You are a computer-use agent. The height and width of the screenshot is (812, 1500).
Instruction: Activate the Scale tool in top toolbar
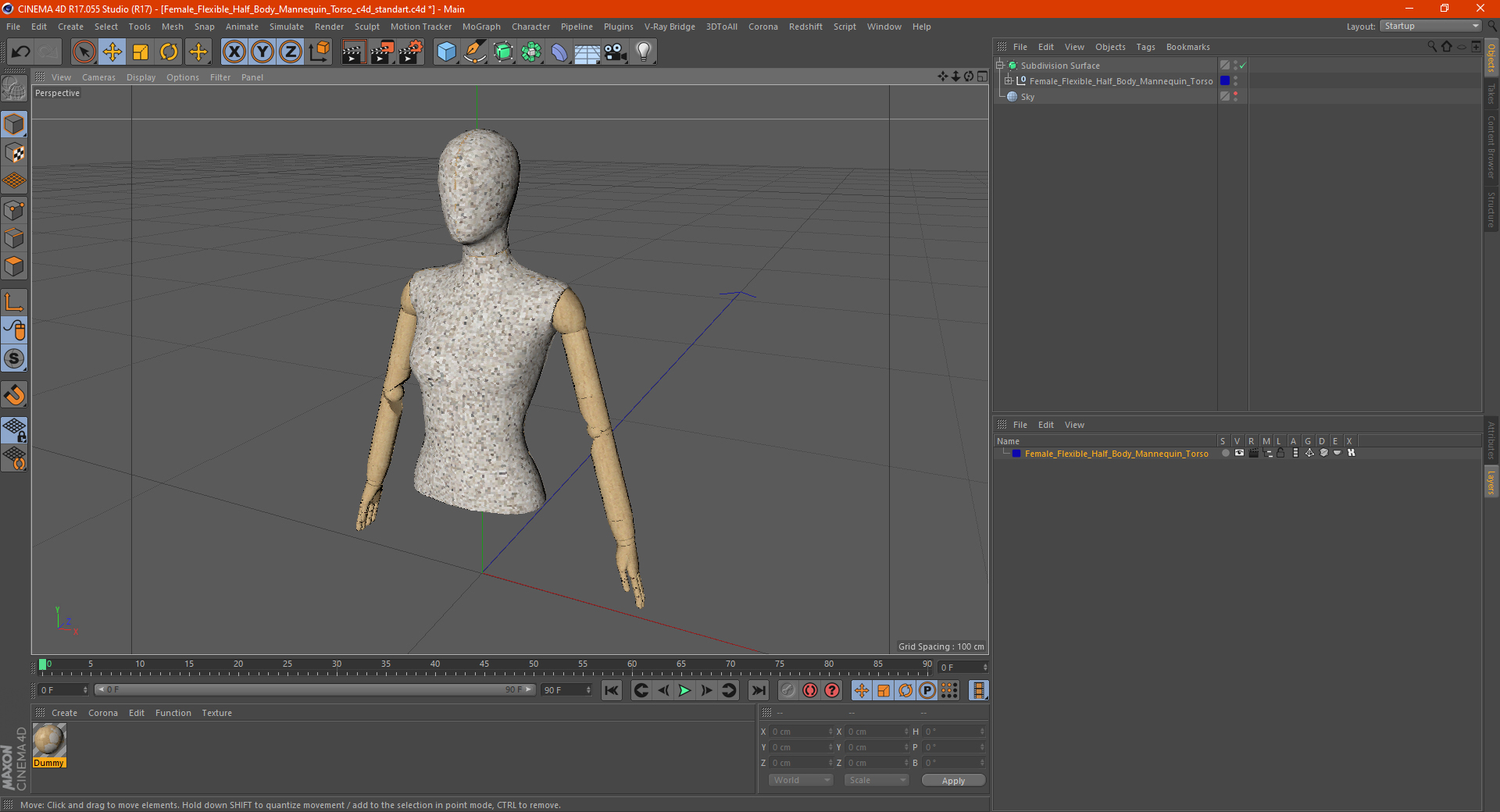tap(141, 52)
